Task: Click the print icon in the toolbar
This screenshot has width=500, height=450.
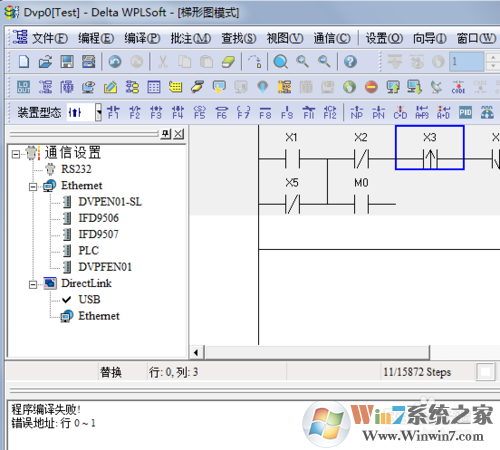Action: [89, 62]
